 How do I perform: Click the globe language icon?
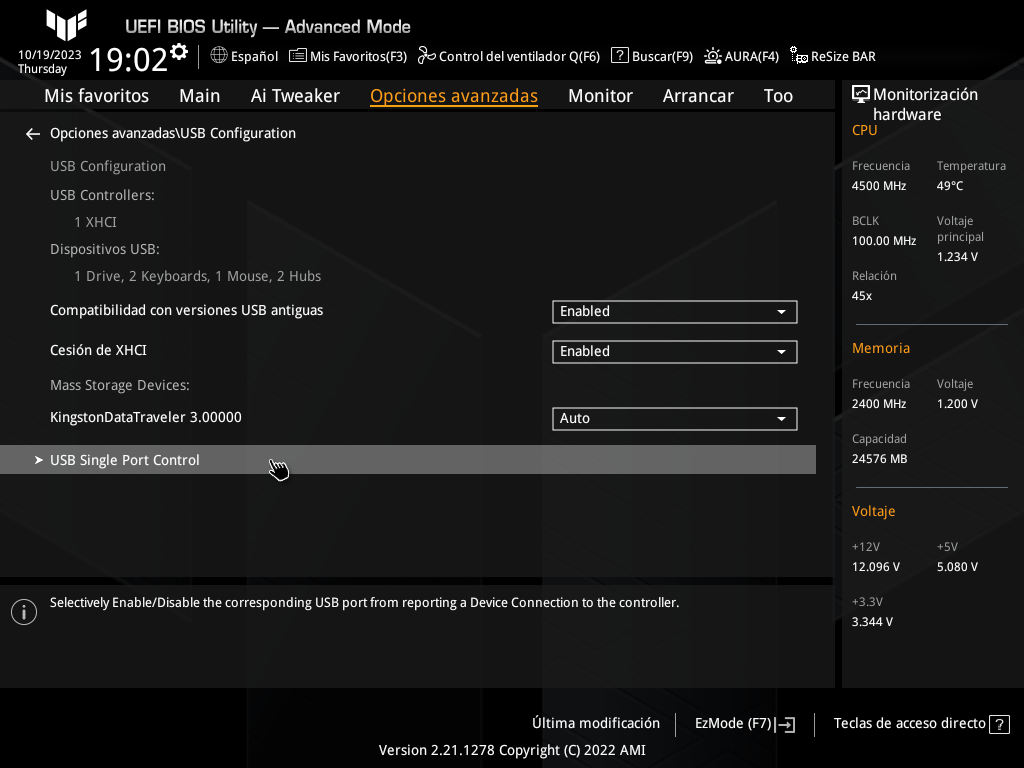(x=219, y=56)
